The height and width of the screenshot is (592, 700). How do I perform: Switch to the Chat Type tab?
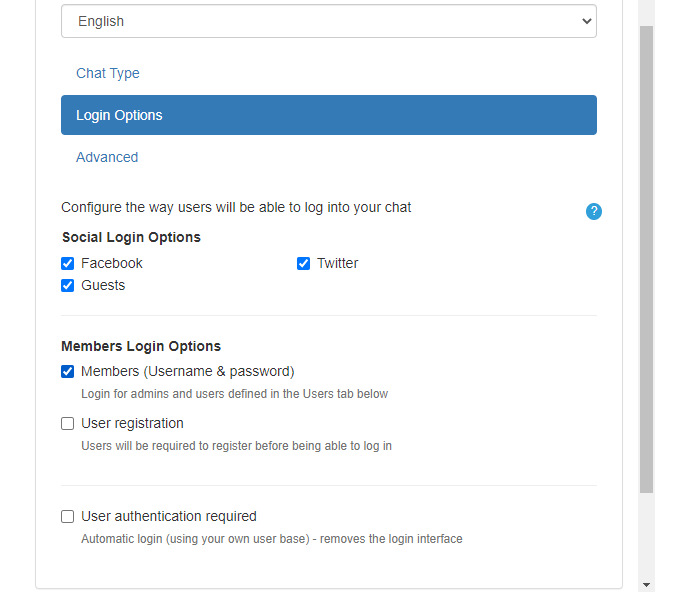[108, 73]
